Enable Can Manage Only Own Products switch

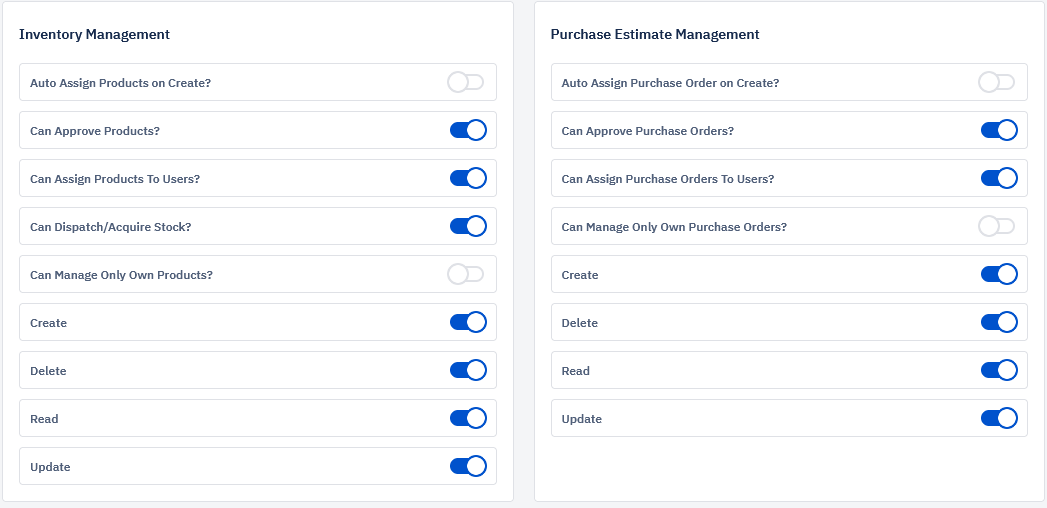tap(466, 274)
